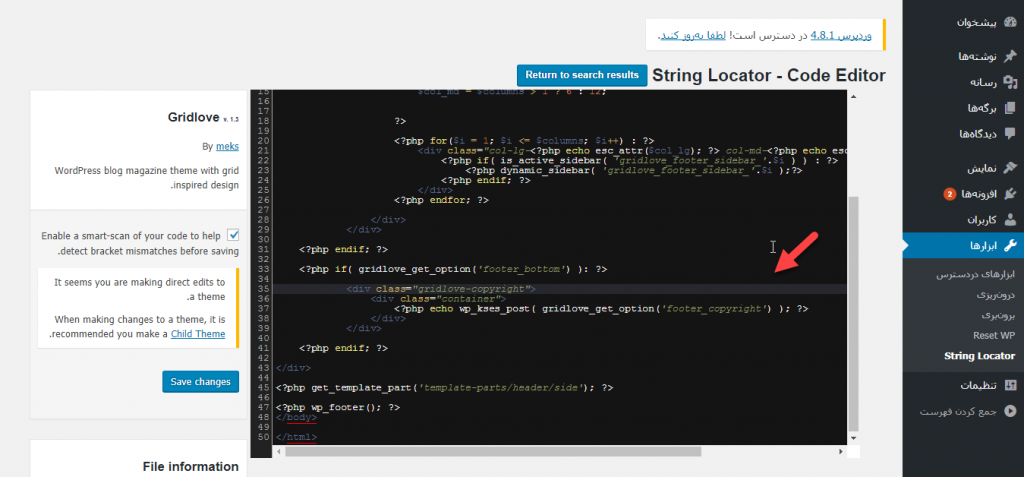Click the Dashboard (پیشخوان) icon in sidebar
1024x477 pixels.
(x=1009, y=21)
